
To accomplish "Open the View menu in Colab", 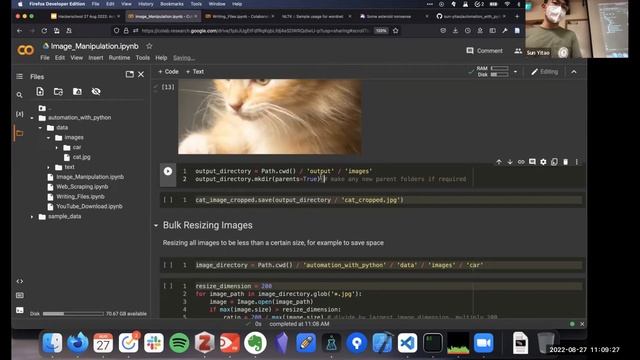I will (x=77, y=58).
